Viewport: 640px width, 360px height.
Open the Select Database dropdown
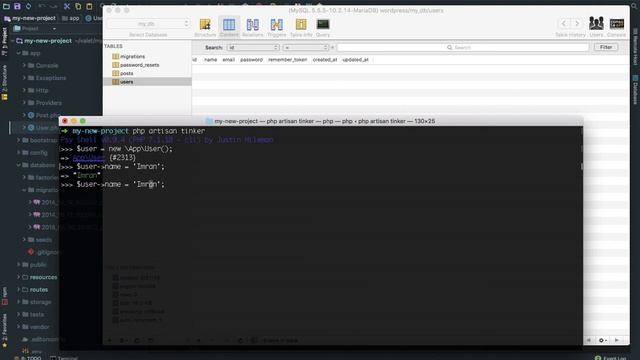(148, 24)
